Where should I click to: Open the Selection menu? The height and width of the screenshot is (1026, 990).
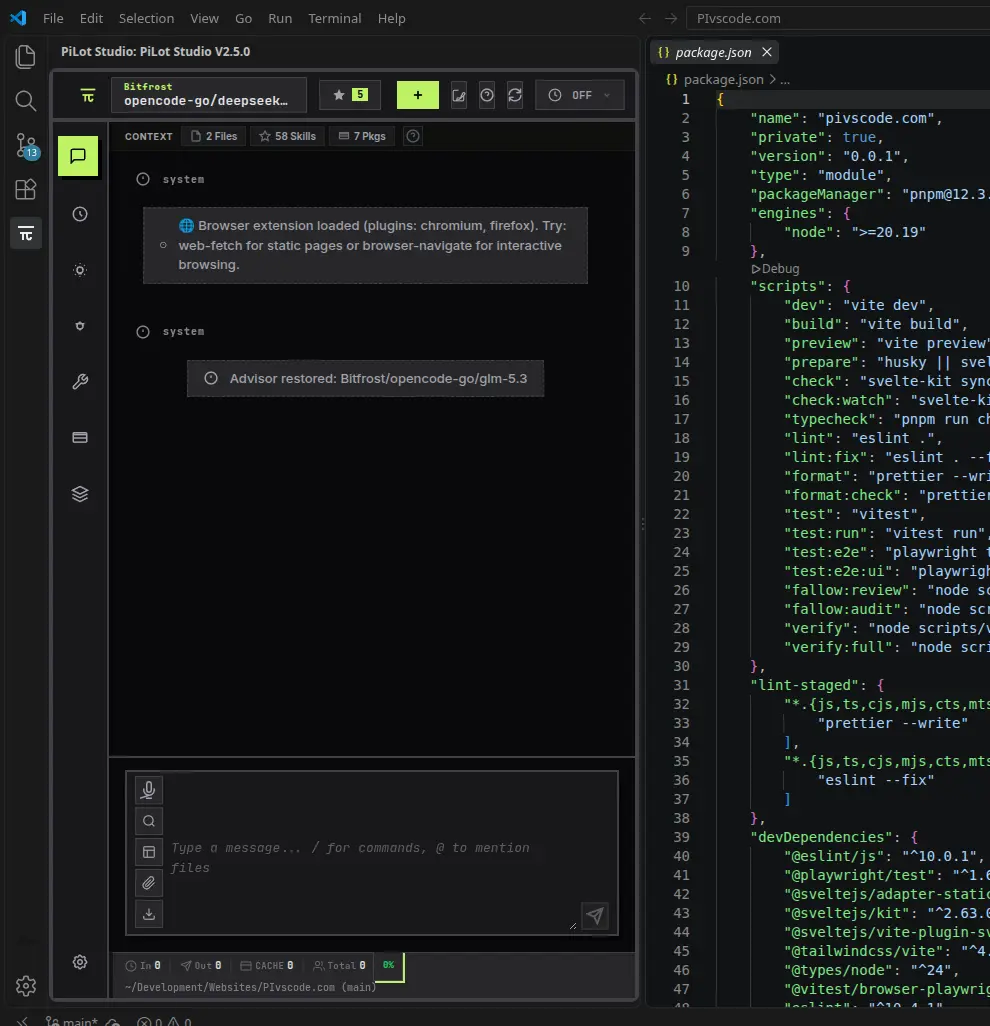pyautogui.click(x=147, y=18)
